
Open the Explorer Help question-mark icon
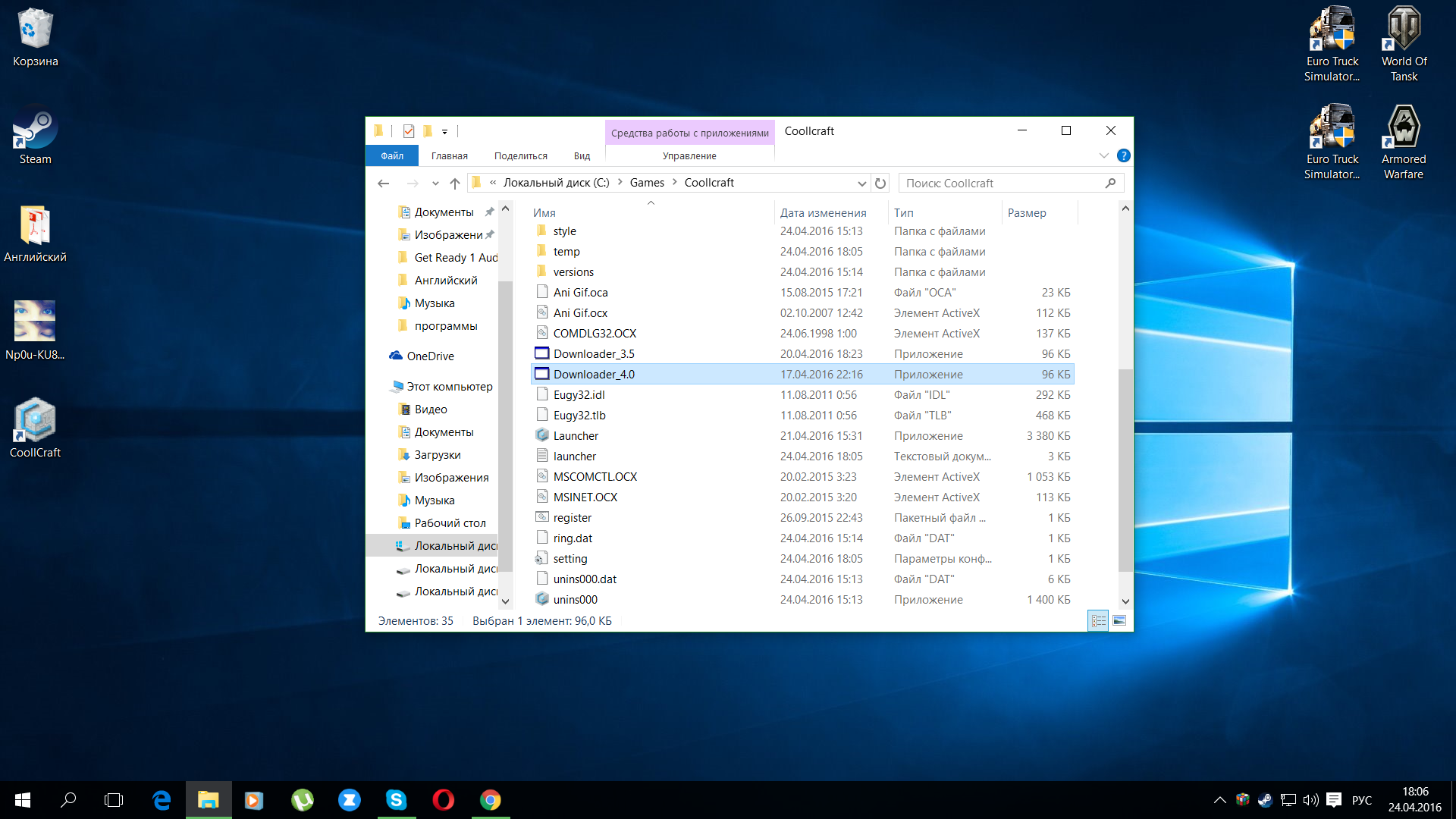pos(1124,155)
